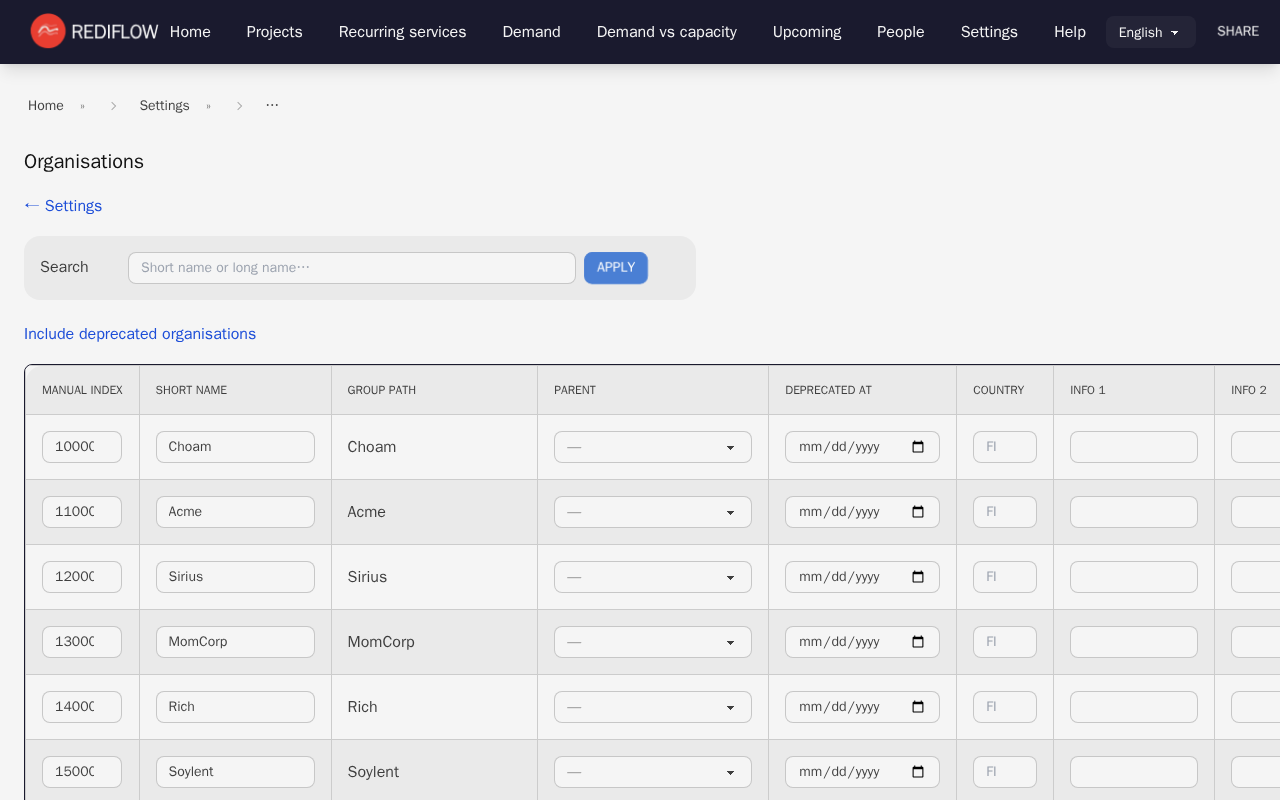Click Include deprecated organisations link
1280x800 pixels.
[140, 334]
